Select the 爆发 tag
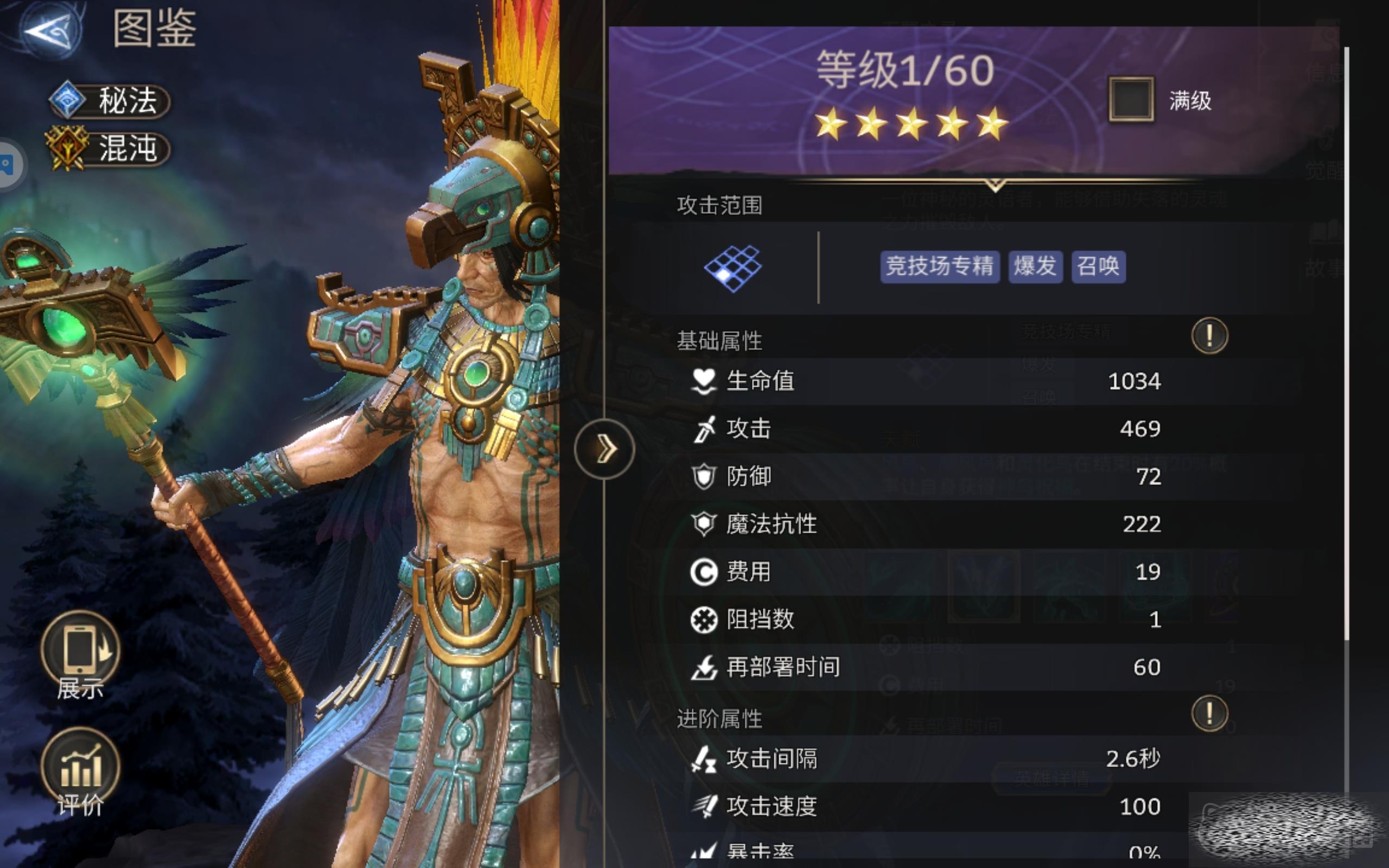Image resolution: width=1389 pixels, height=868 pixels. click(x=1035, y=266)
